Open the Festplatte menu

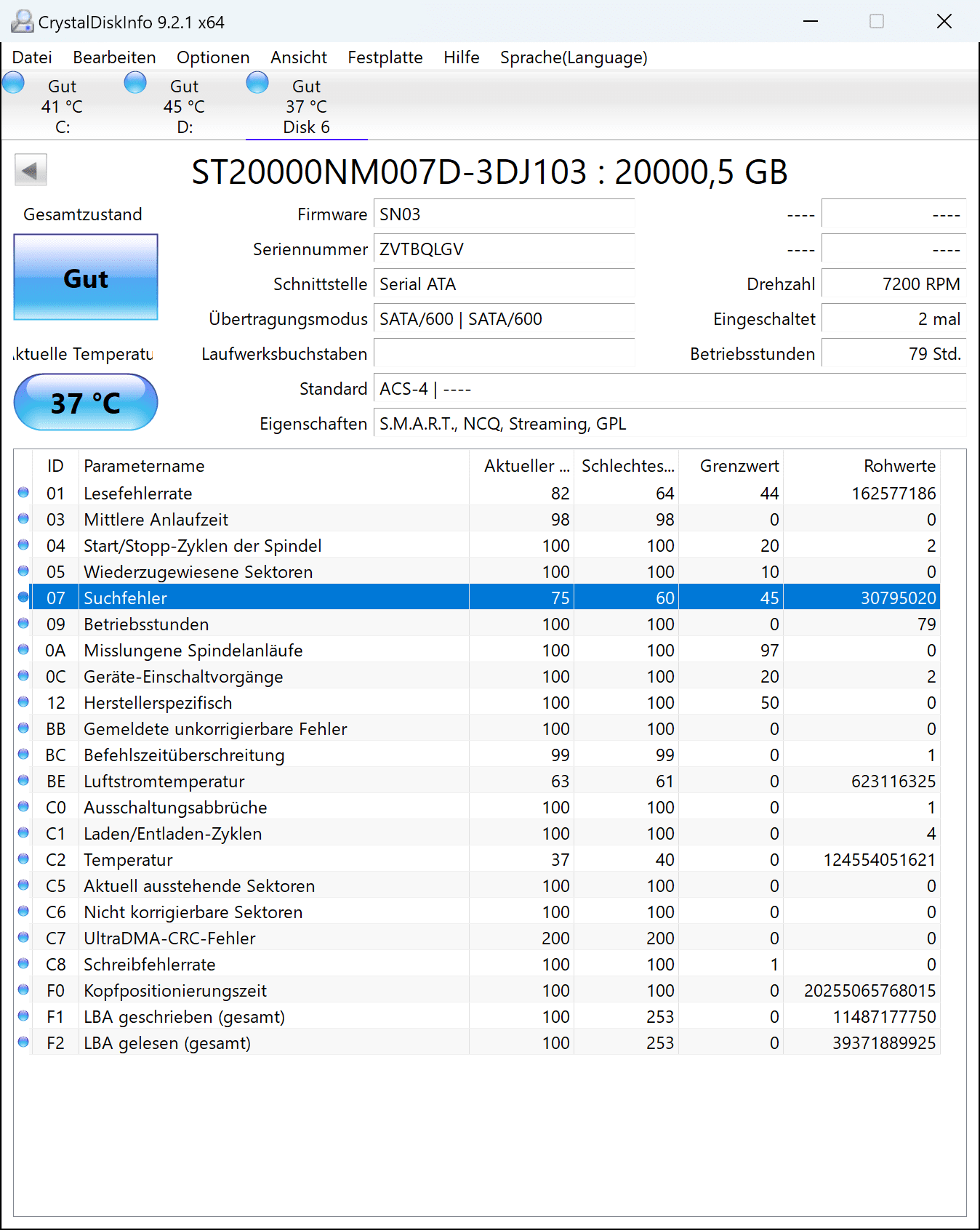click(385, 57)
